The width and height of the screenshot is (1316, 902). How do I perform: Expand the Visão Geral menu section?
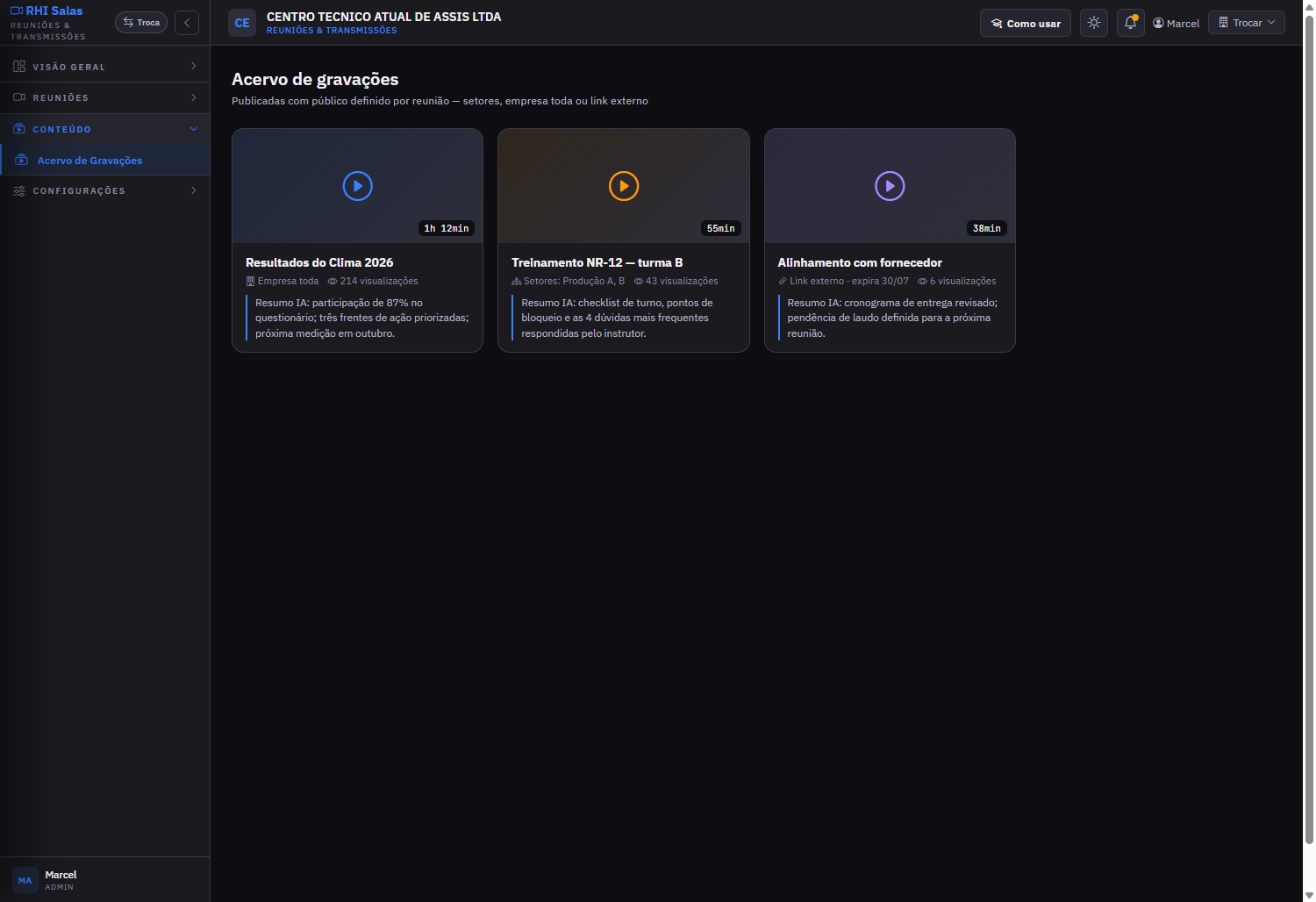tap(104, 67)
